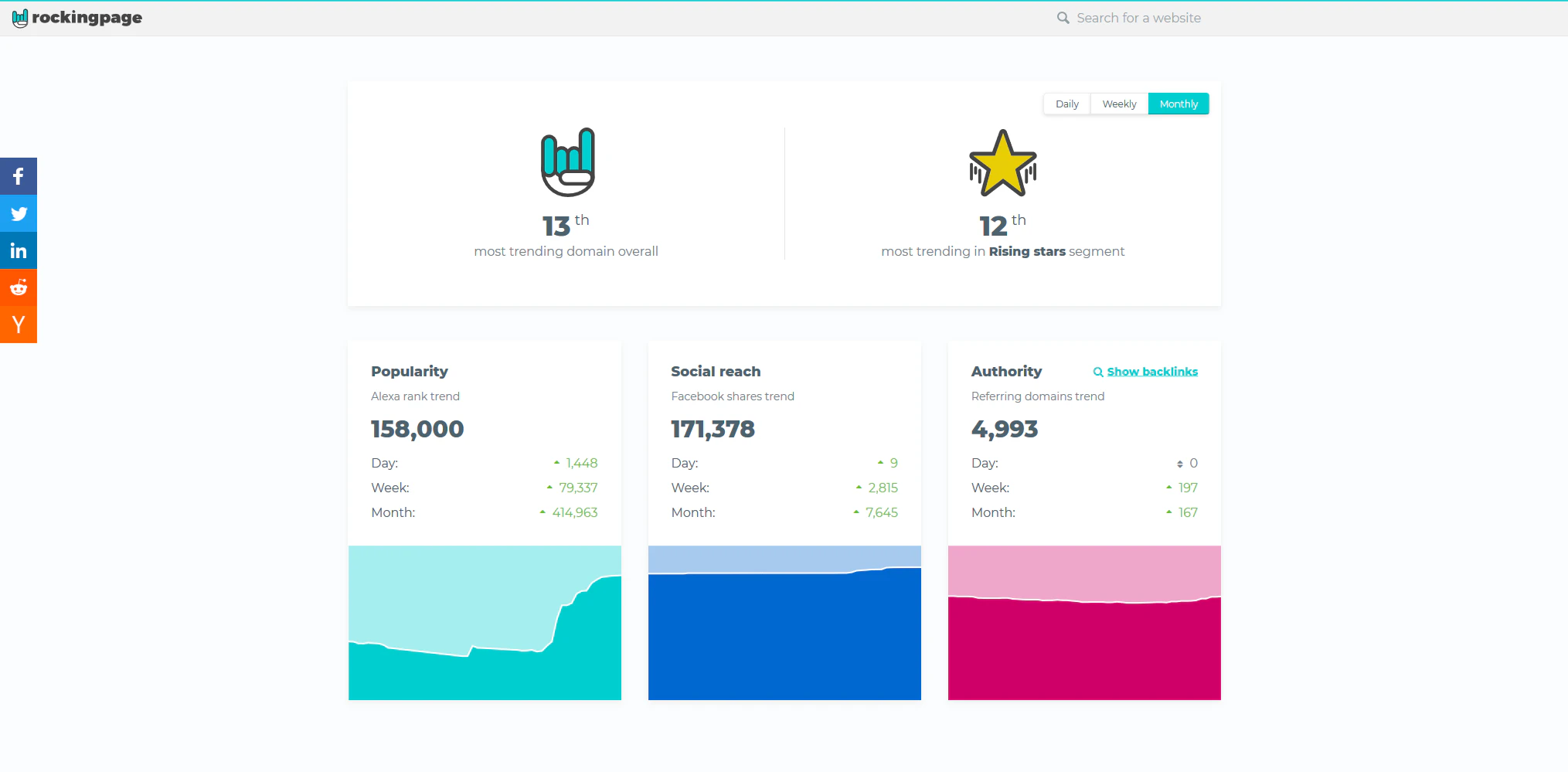The image size is (1568, 772).
Task: Click the Popularity heading
Action: [410, 372]
